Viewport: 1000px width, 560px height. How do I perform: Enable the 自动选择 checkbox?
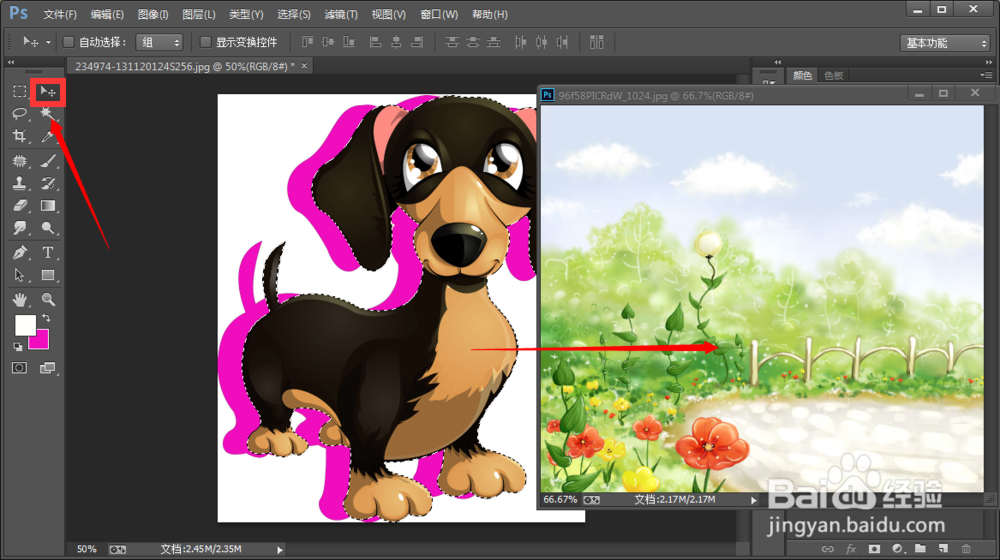tap(68, 42)
